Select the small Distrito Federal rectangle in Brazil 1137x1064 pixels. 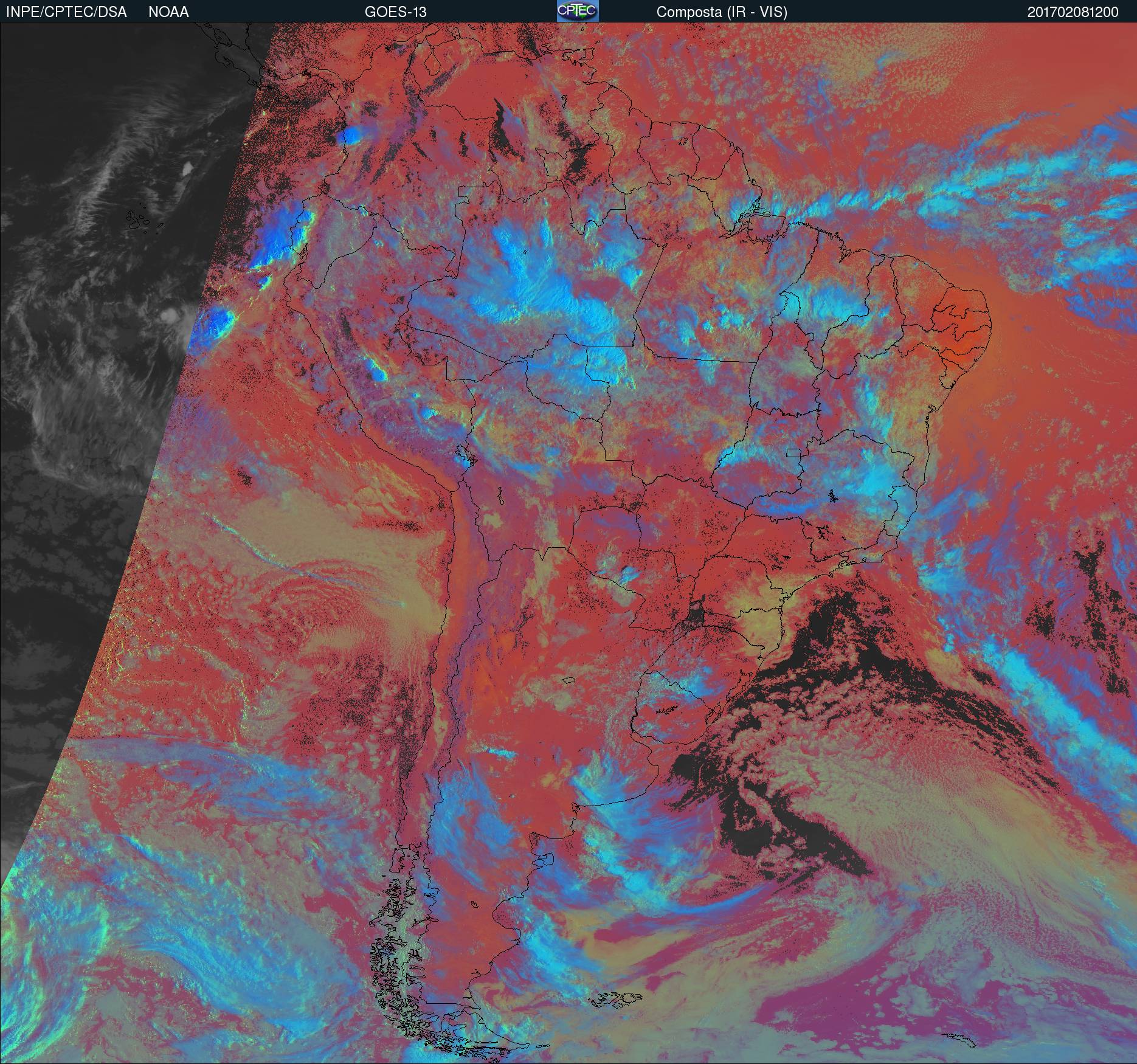[x=793, y=452]
